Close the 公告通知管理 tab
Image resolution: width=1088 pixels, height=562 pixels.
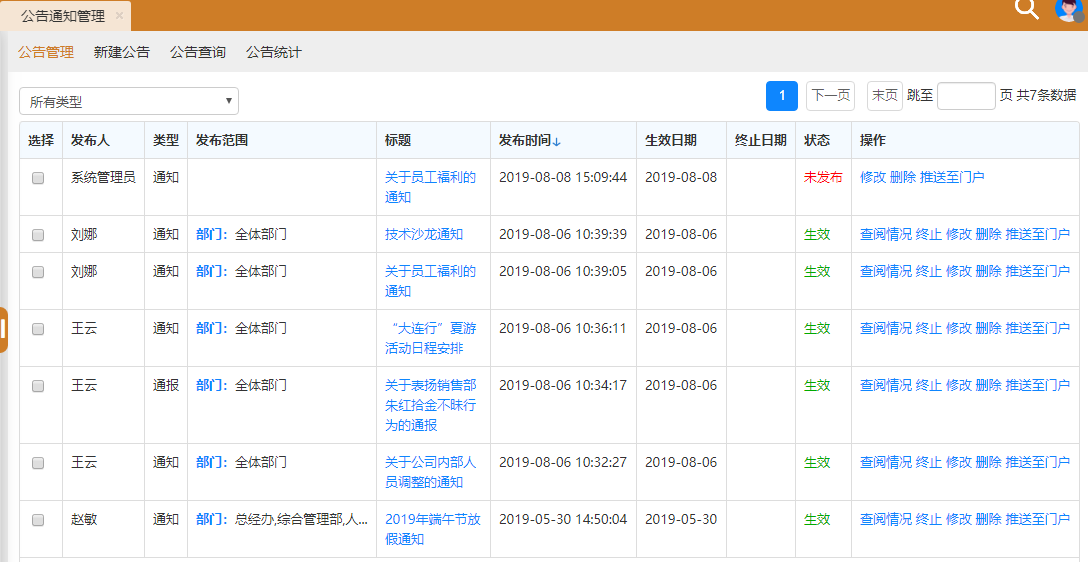coord(119,16)
